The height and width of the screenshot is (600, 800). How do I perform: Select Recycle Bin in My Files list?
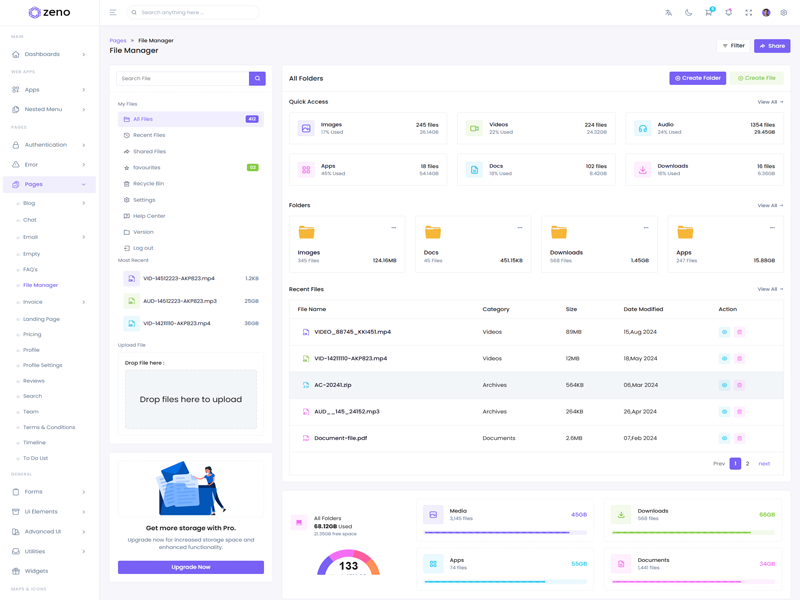click(x=148, y=184)
